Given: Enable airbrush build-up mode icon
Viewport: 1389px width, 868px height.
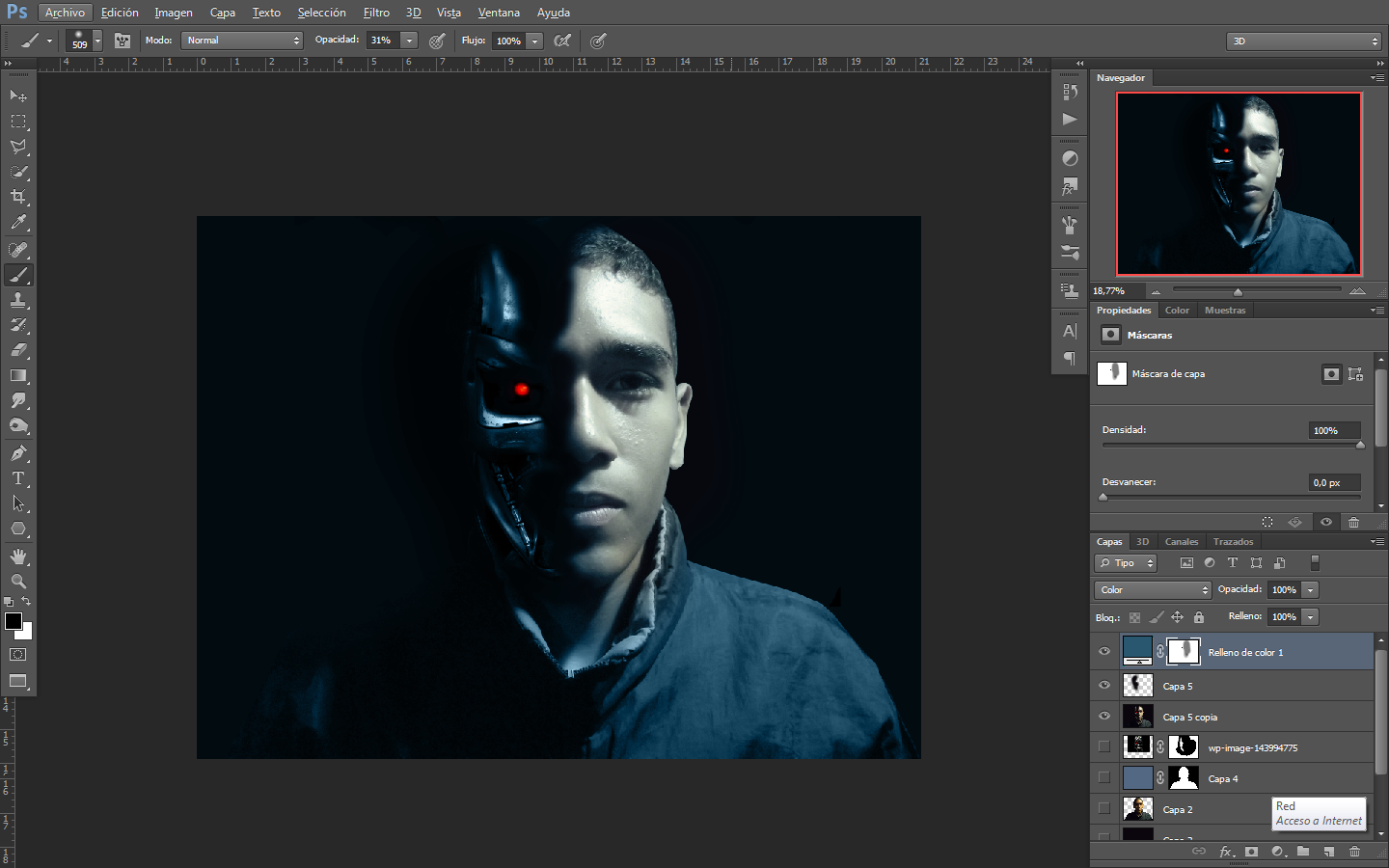Looking at the screenshot, I should point(562,41).
